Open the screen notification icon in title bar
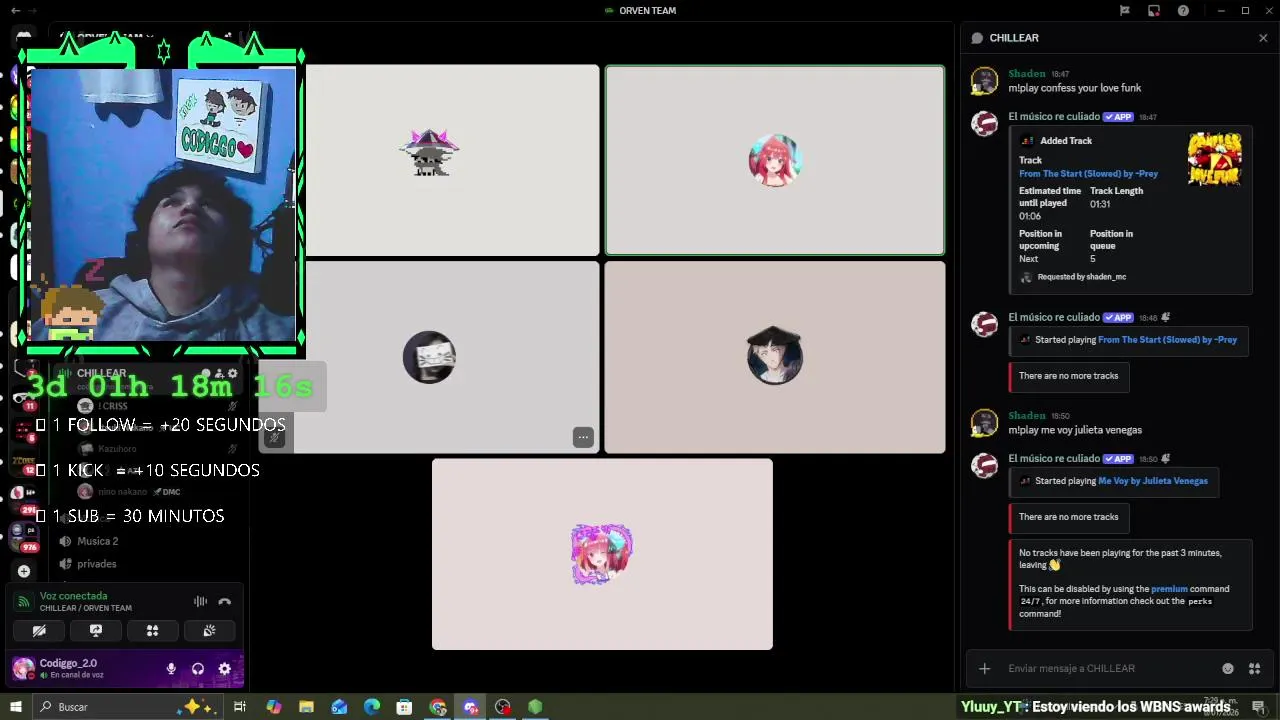 [1154, 11]
